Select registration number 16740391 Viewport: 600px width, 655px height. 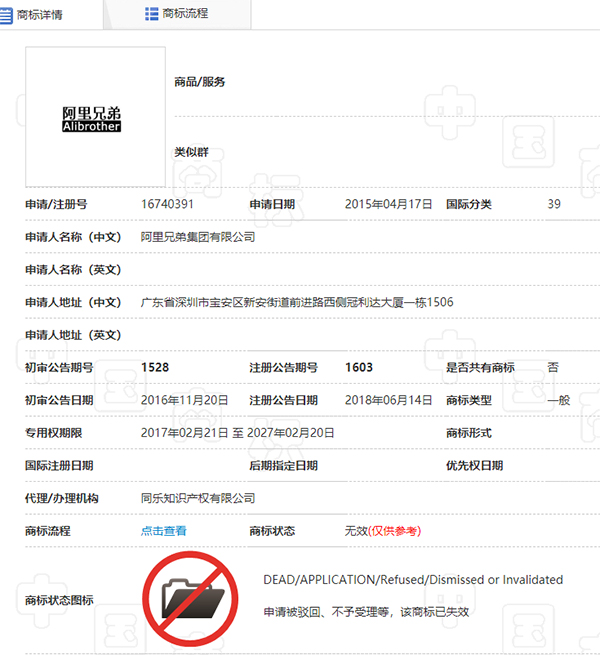coord(167,204)
